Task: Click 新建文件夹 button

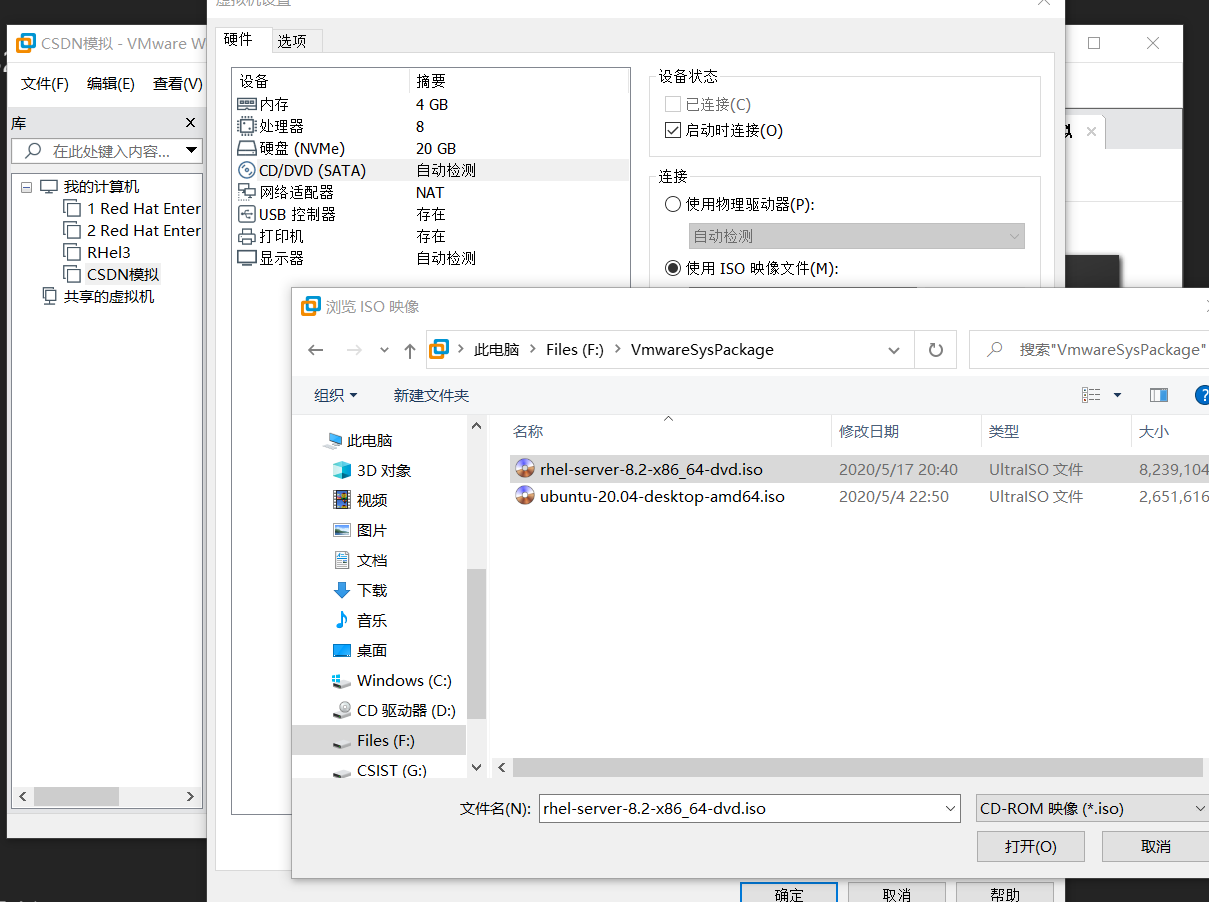Action: 431,395
